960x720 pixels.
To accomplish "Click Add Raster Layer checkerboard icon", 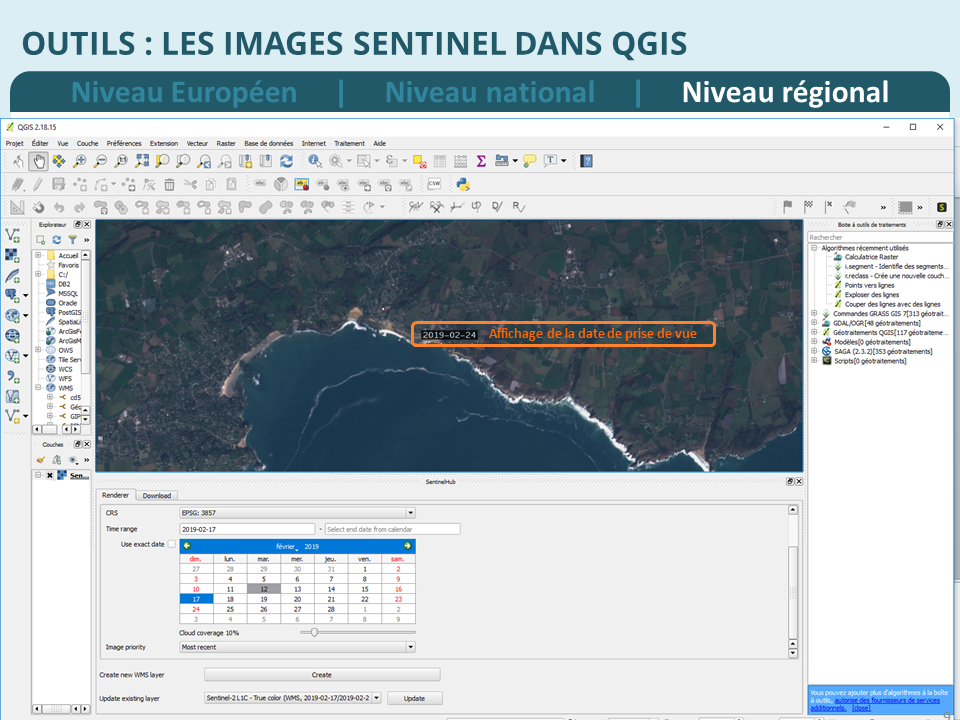I will [12, 255].
